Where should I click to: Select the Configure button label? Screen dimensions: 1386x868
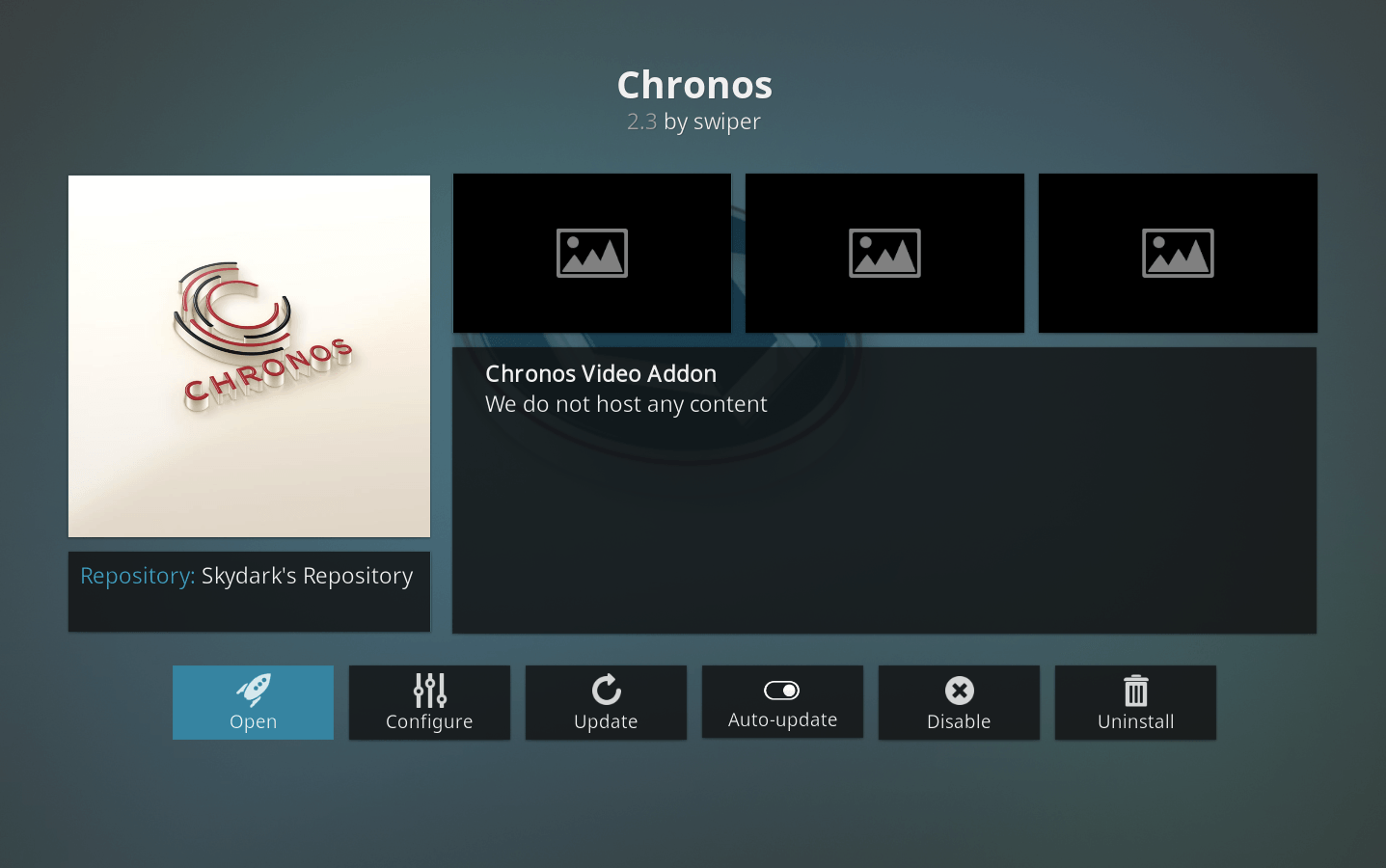pos(429,721)
